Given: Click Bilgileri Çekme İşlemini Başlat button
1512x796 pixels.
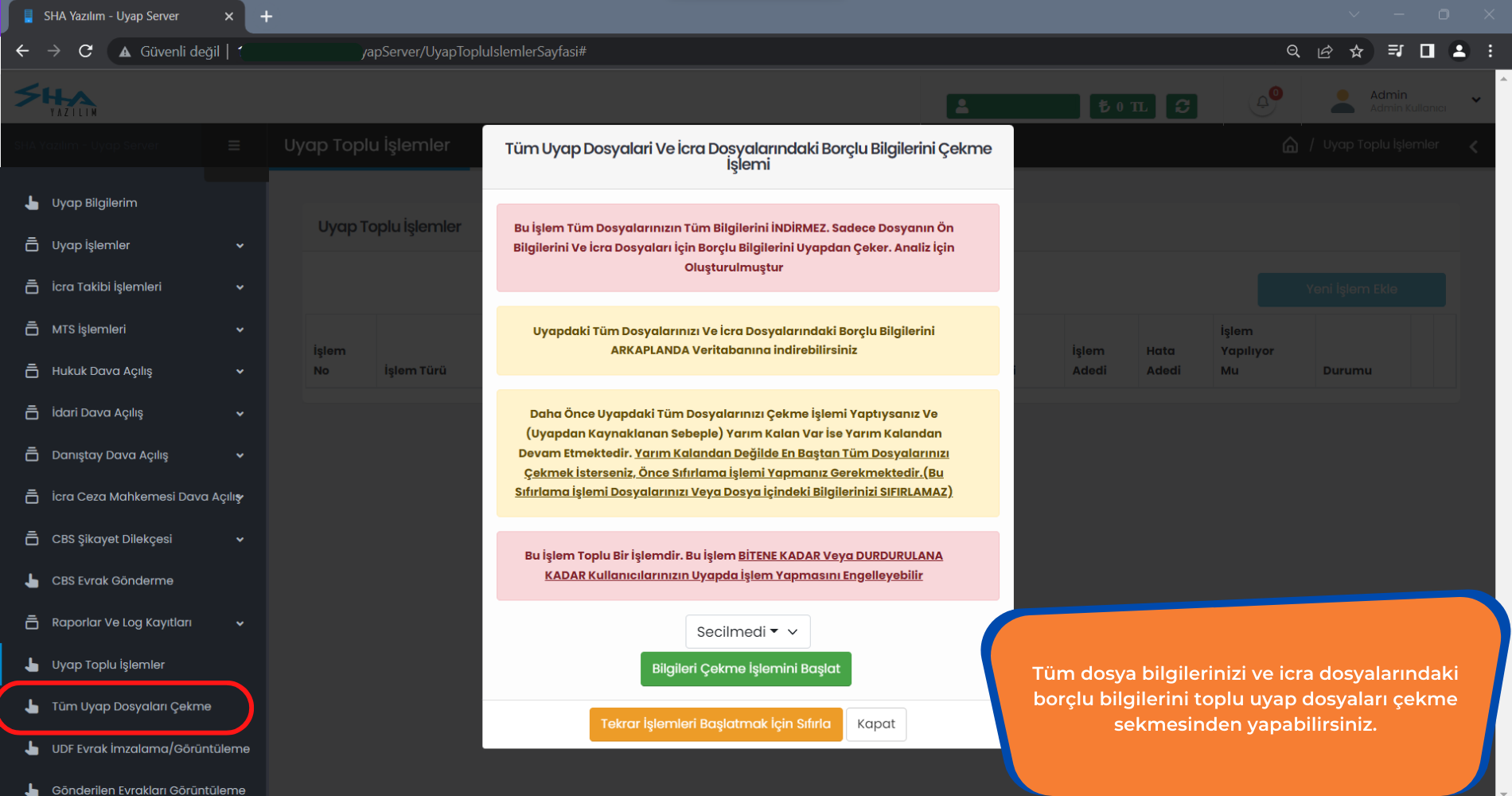Looking at the screenshot, I should pos(746,669).
